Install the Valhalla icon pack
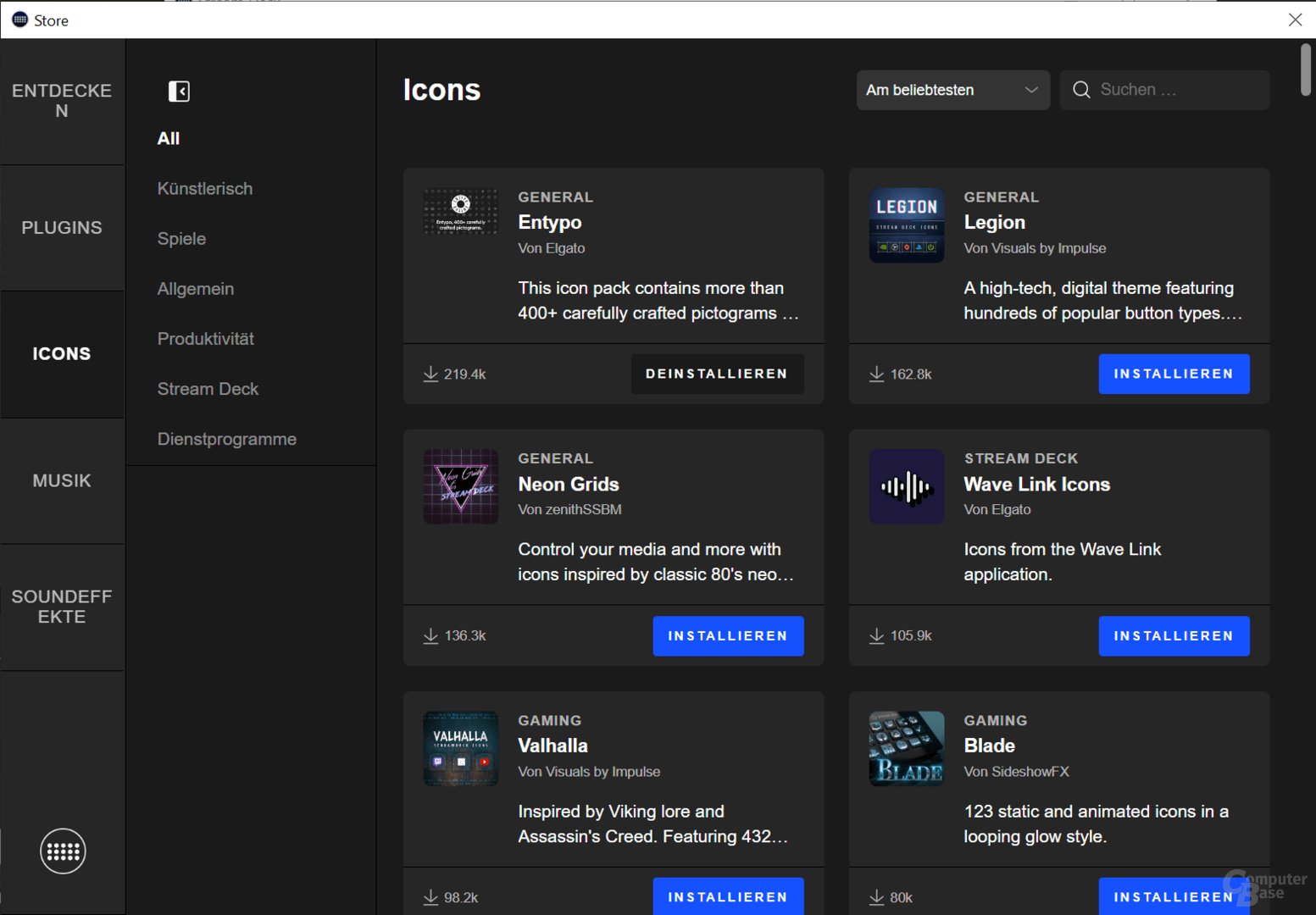1316x915 pixels. pyautogui.click(x=728, y=896)
